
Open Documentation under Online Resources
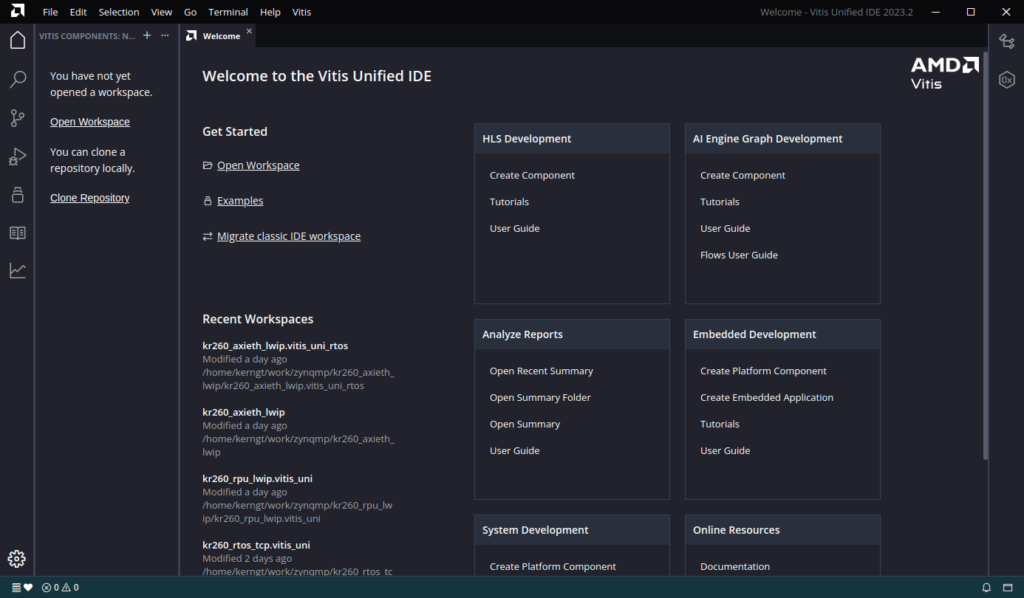735,567
